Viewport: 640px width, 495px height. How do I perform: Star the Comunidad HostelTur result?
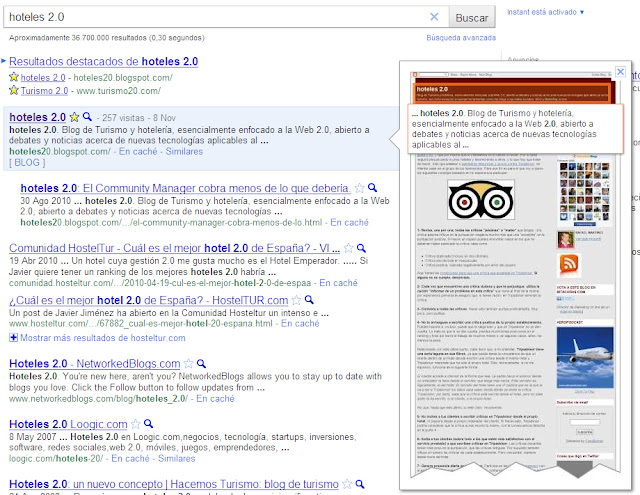[x=348, y=248]
